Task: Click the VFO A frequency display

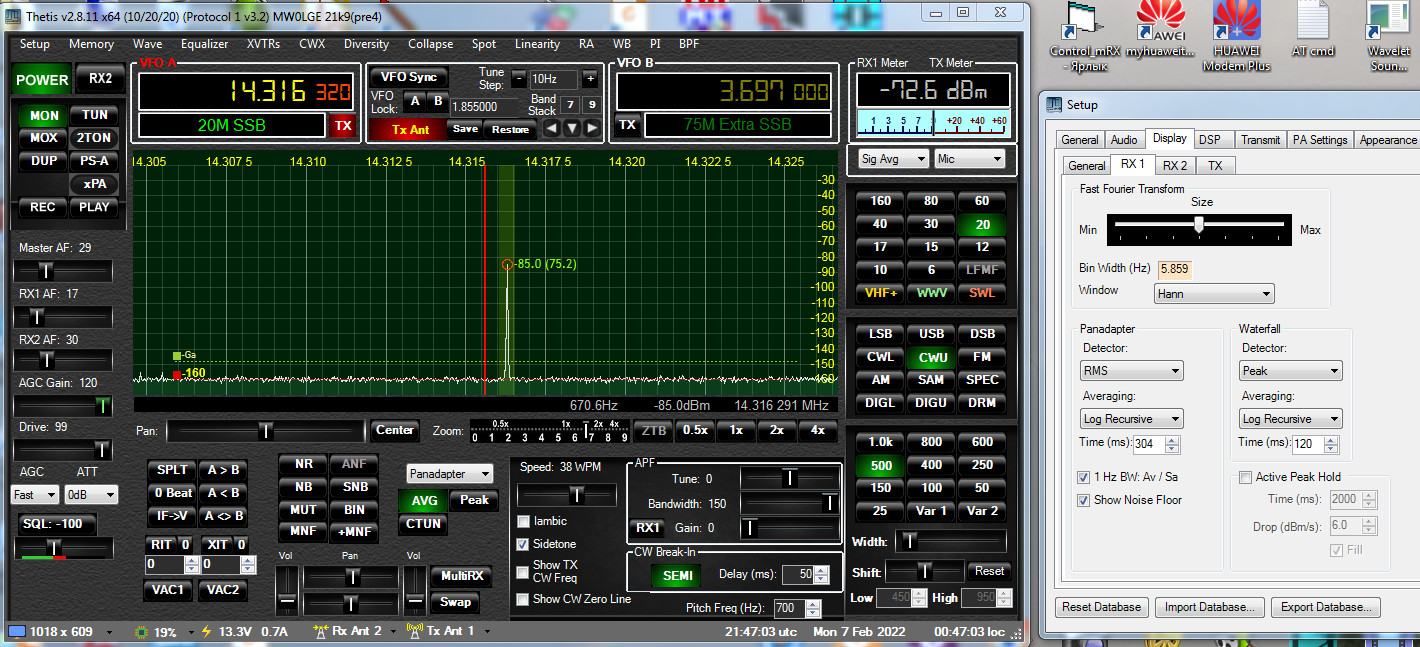Action: pos(247,93)
